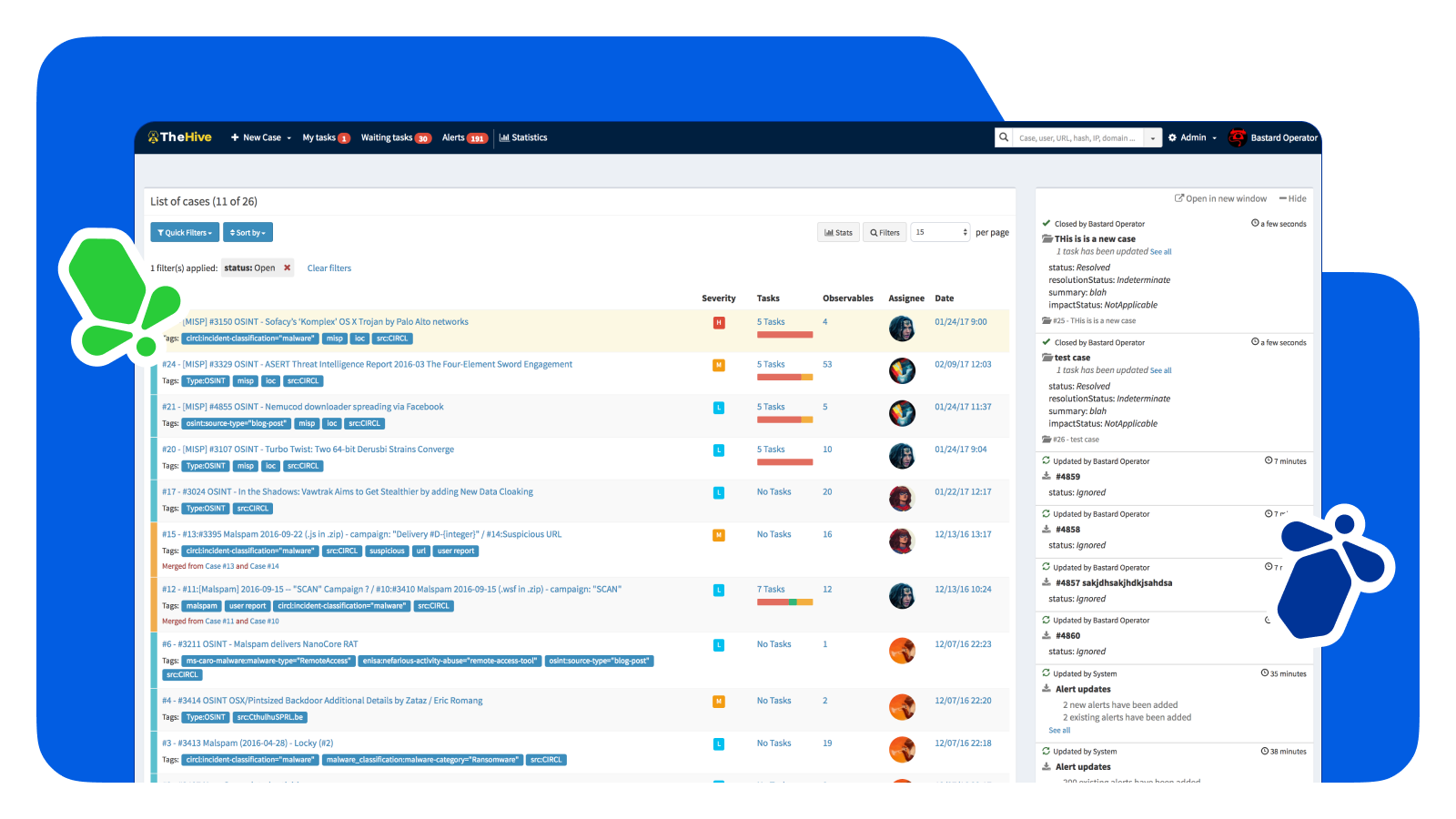Image resolution: width=1456 pixels, height=819 pixels.
Task: Remove the status: Open filter
Action: pyautogui.click(x=288, y=268)
